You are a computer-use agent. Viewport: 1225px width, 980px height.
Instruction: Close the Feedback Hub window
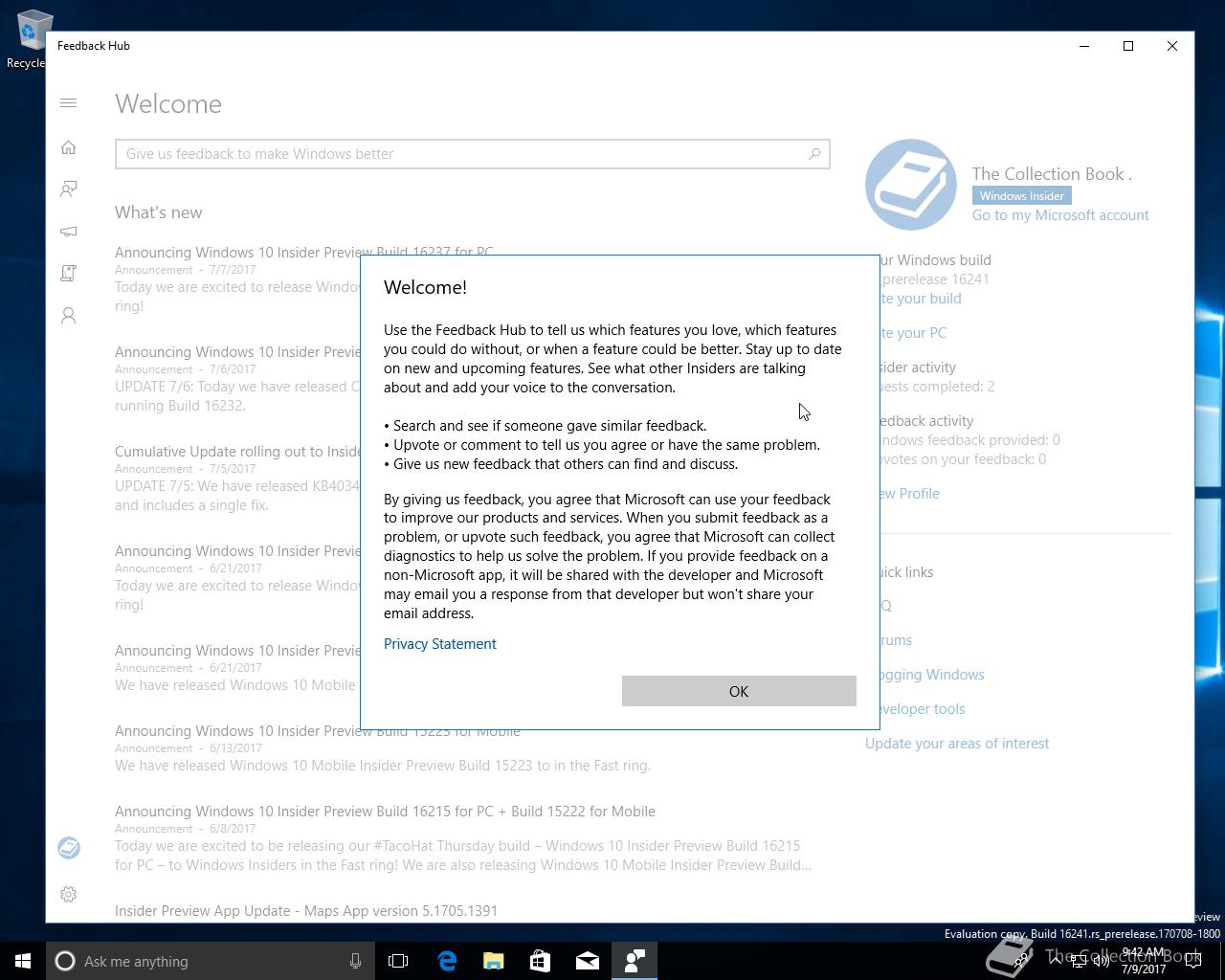[x=1172, y=46]
